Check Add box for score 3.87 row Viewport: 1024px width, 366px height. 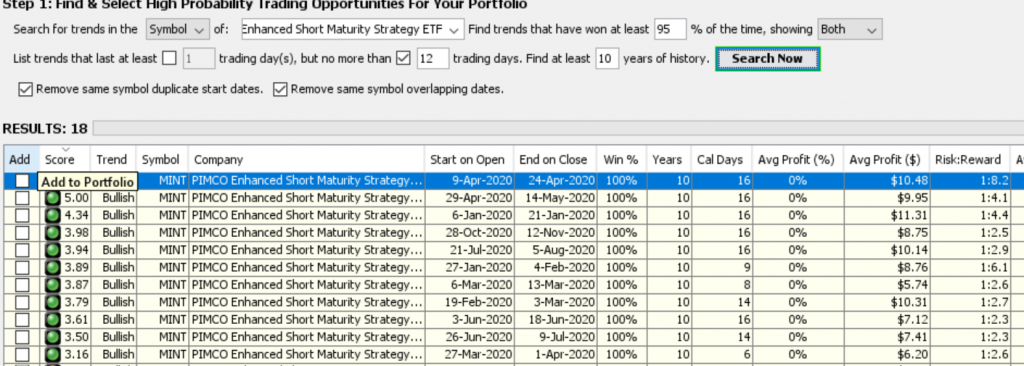[x=22, y=284]
